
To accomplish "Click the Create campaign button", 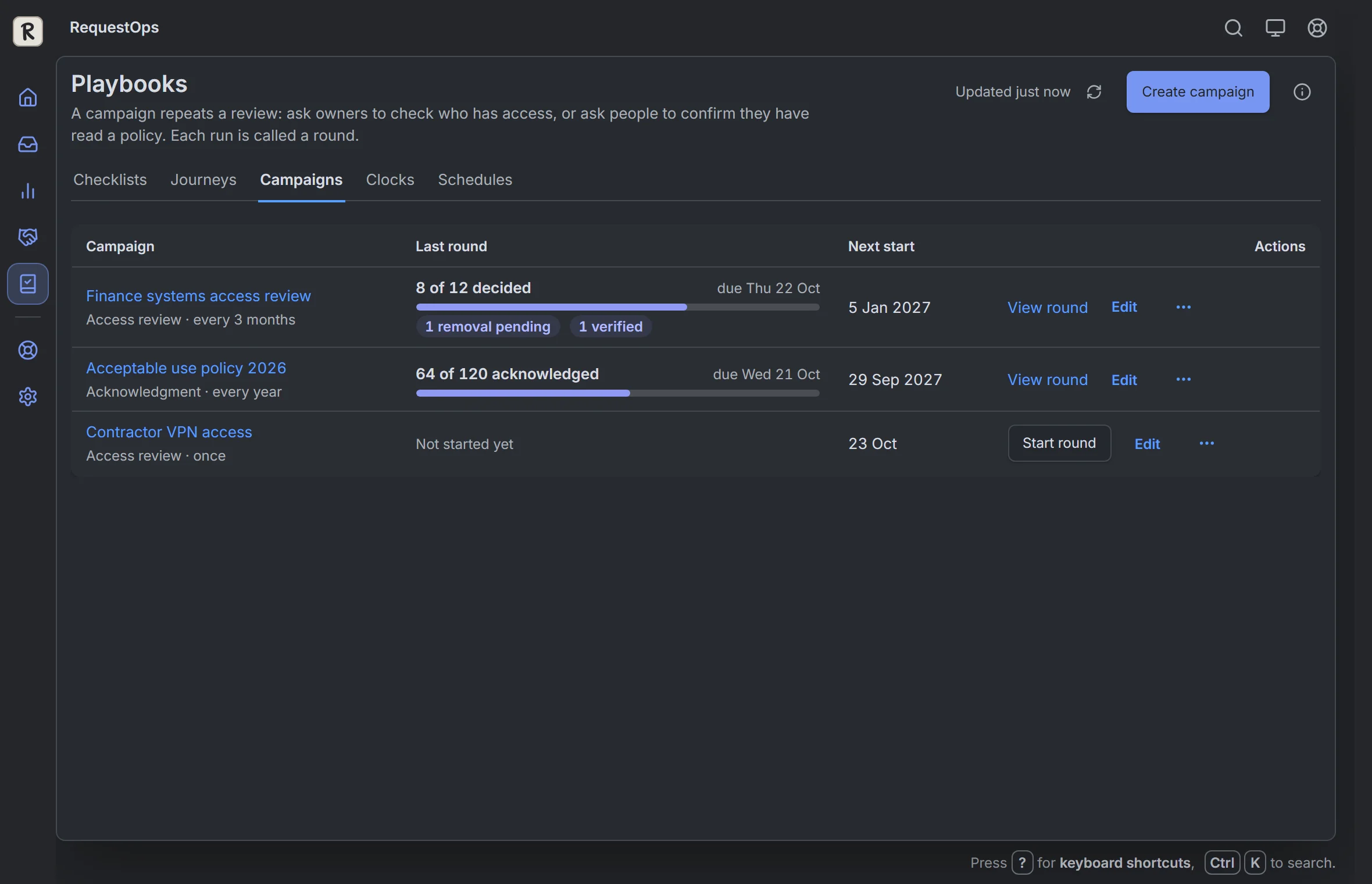I will 1198,92.
